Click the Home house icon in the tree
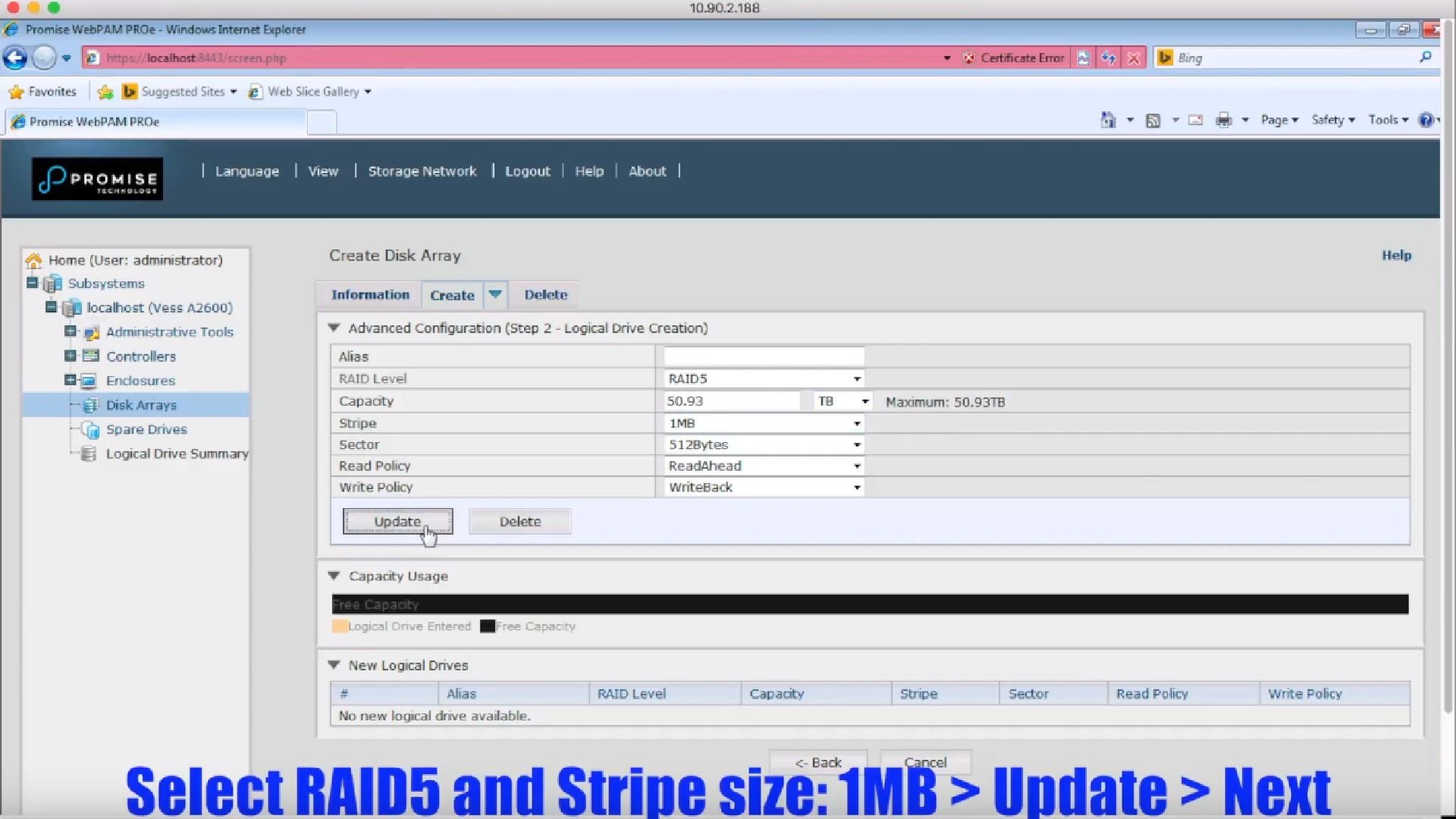Viewport: 1456px width, 819px height. coord(33,261)
